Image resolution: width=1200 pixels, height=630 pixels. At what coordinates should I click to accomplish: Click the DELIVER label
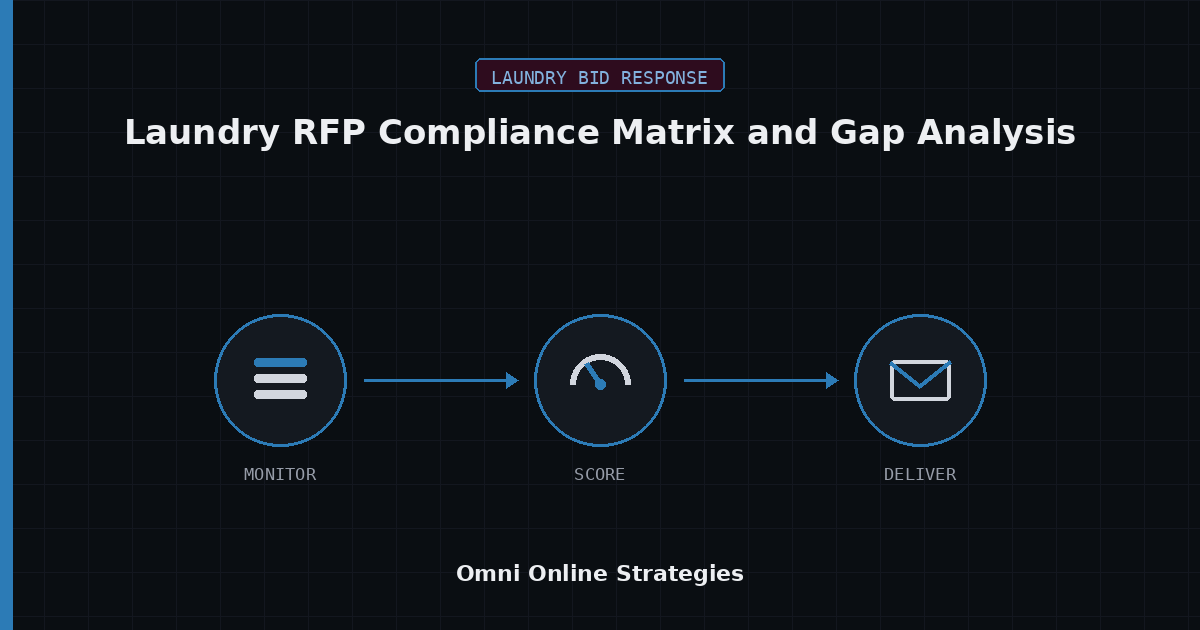[920, 474]
